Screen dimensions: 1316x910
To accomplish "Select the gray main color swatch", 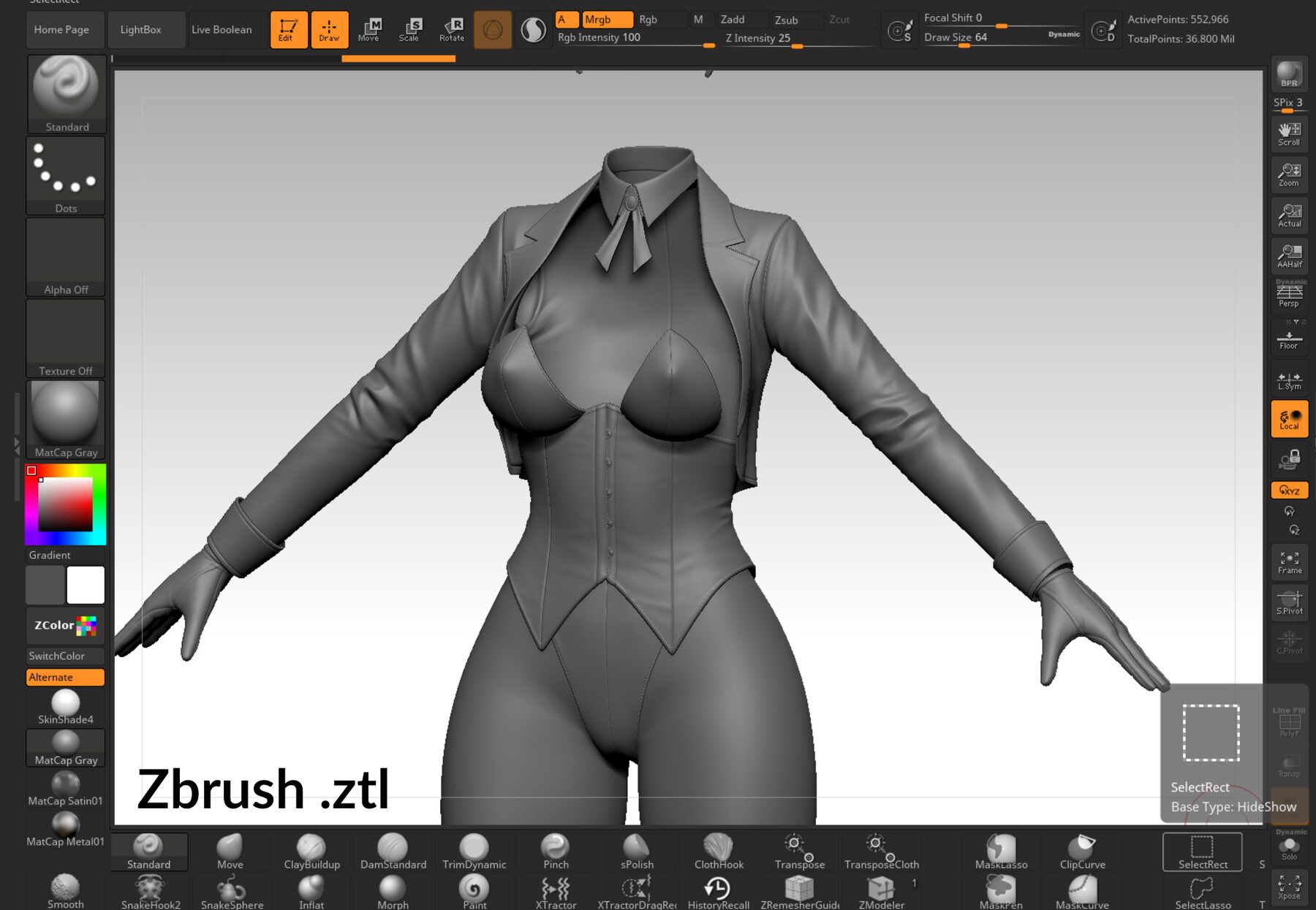I will click(45, 585).
